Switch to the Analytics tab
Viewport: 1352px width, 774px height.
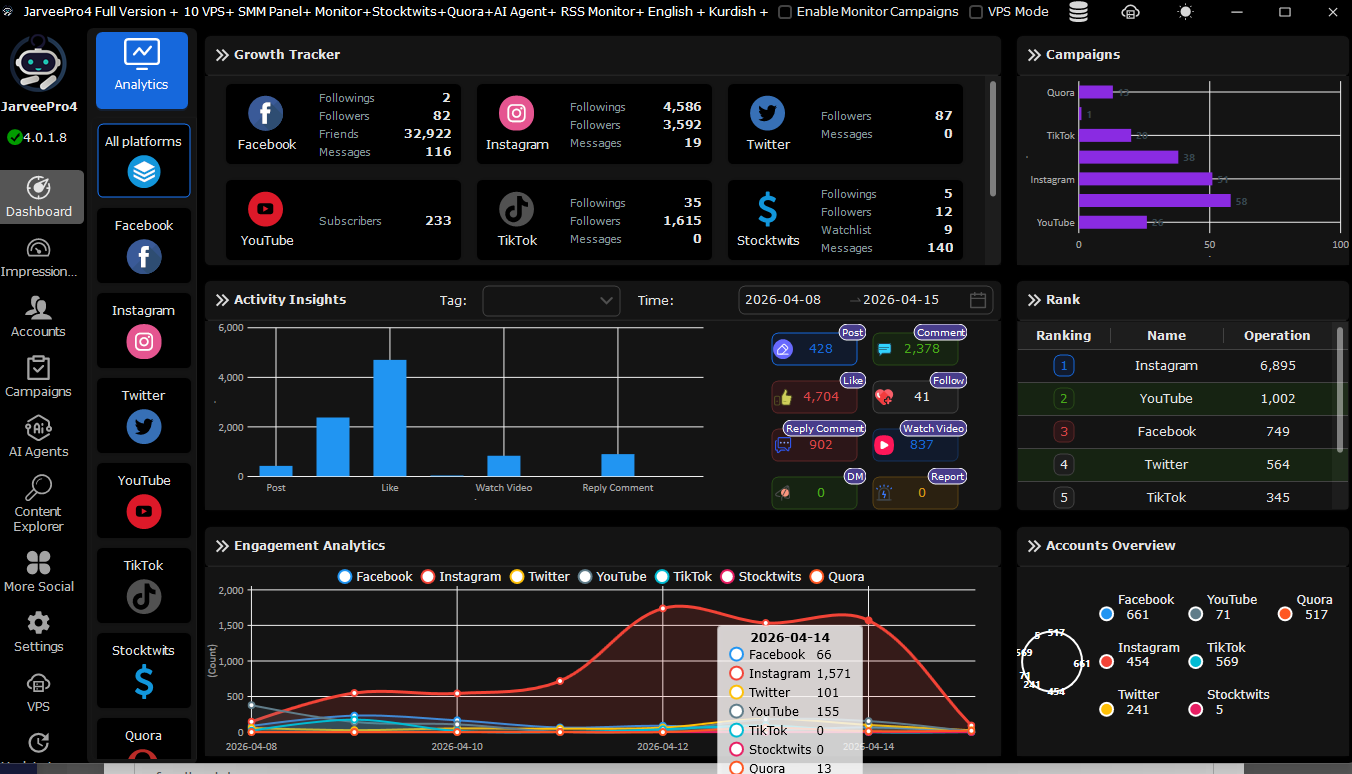pos(142,70)
